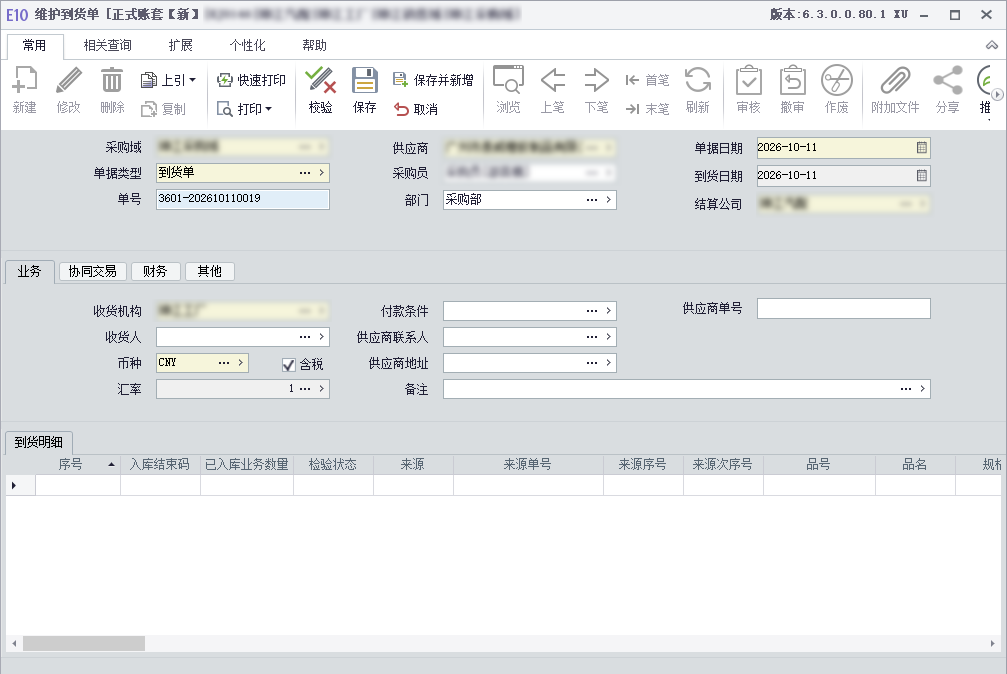Click the 修改 (Edit) pencil icon
Viewport: 1007px width, 674px height.
click(x=69, y=81)
